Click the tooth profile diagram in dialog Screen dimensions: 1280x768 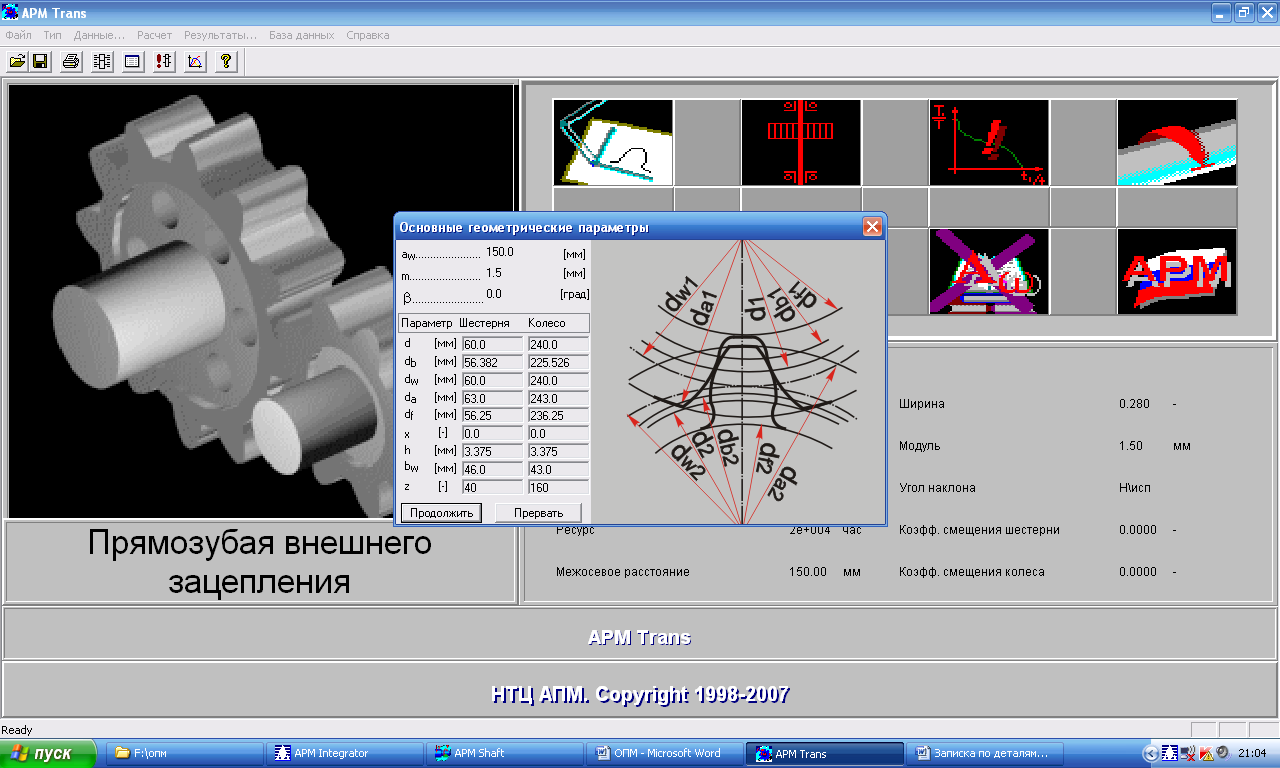click(739, 382)
